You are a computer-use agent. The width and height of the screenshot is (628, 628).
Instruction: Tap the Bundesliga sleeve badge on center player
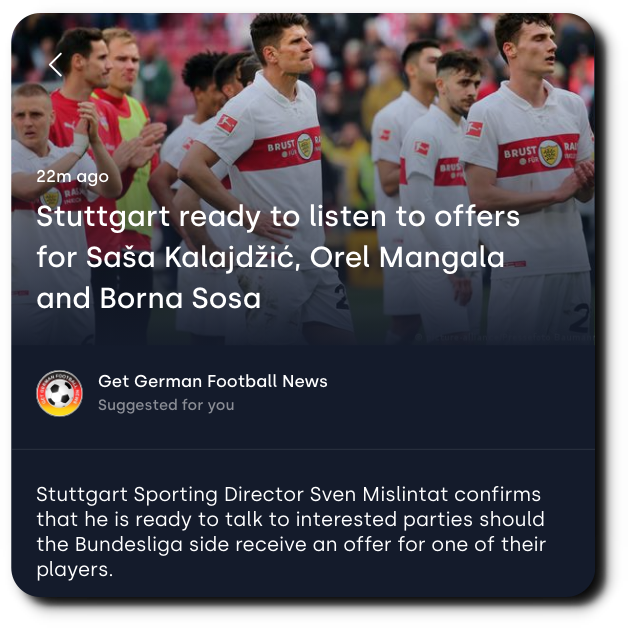pyautogui.click(x=227, y=124)
